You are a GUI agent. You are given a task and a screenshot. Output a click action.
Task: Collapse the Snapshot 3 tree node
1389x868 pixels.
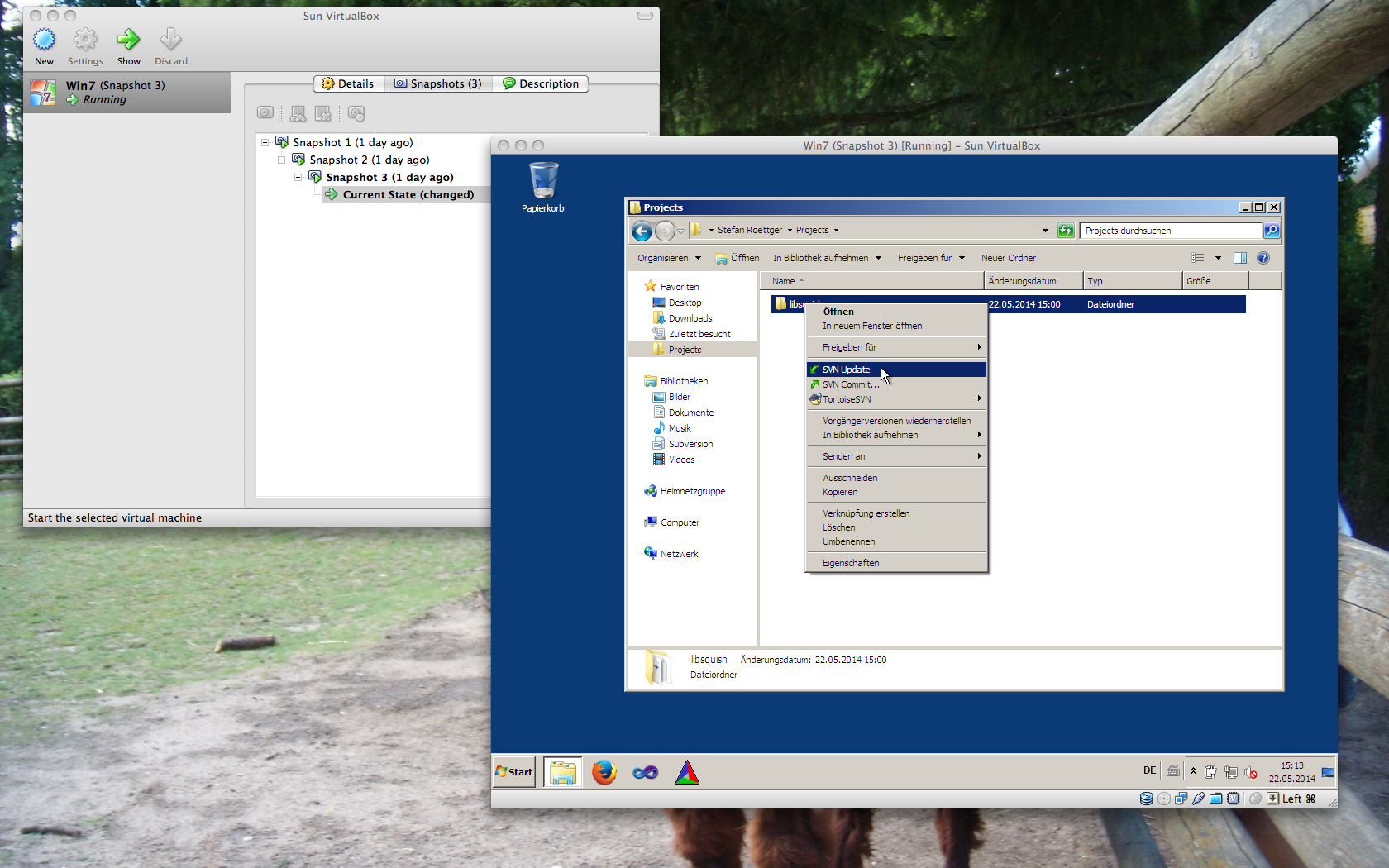[298, 177]
